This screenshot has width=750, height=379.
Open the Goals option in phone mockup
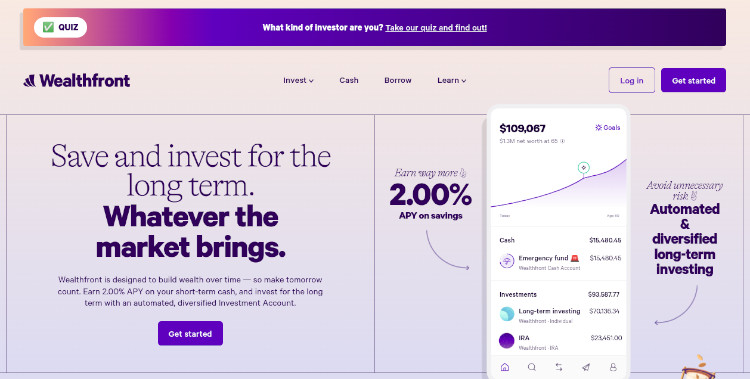click(x=607, y=128)
